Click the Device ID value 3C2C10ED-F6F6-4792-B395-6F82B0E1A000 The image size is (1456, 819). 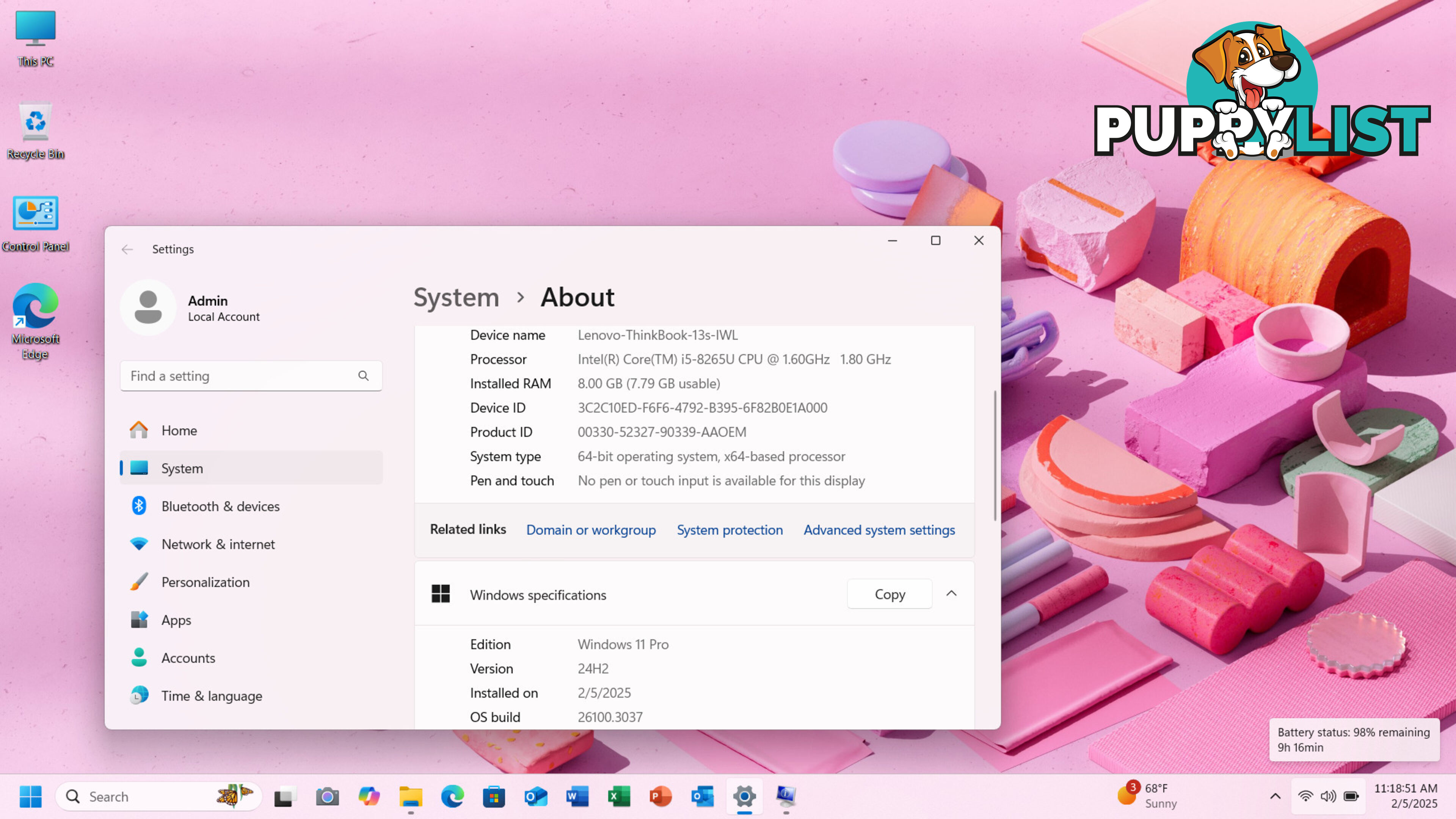(702, 408)
